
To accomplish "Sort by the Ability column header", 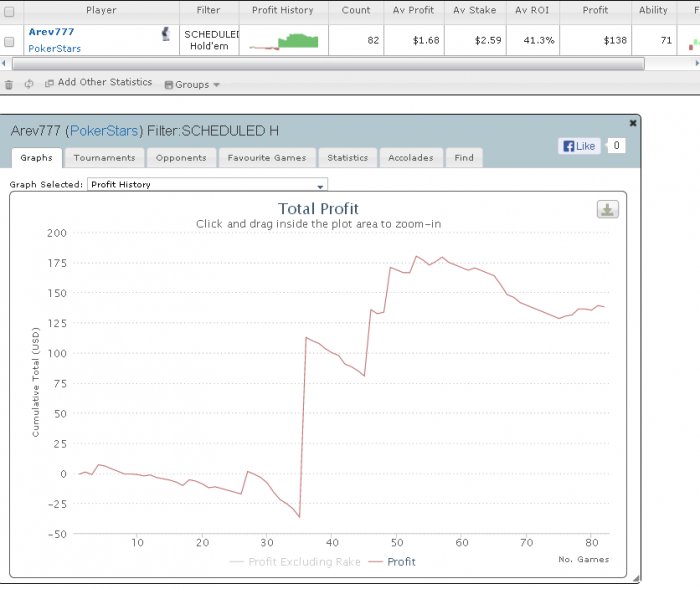I will (653, 10).
